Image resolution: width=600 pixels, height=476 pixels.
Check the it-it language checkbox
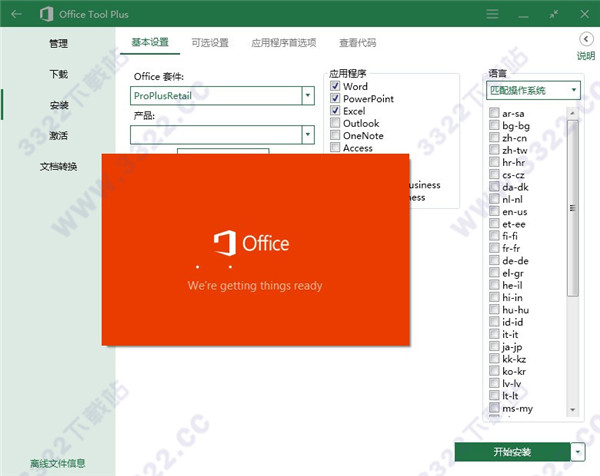coord(494,334)
